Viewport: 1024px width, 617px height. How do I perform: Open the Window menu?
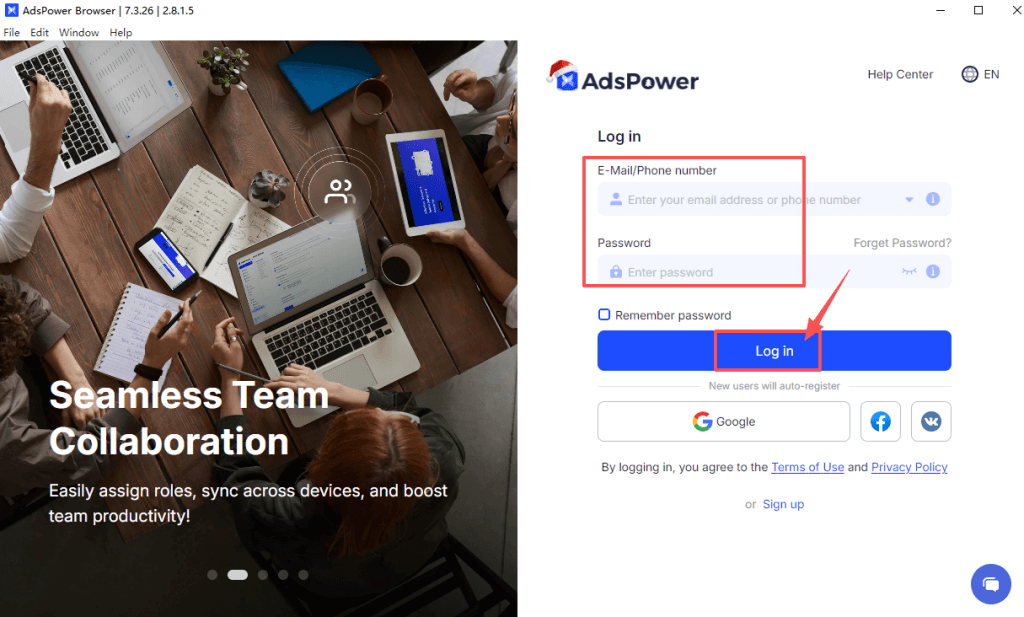(x=79, y=33)
